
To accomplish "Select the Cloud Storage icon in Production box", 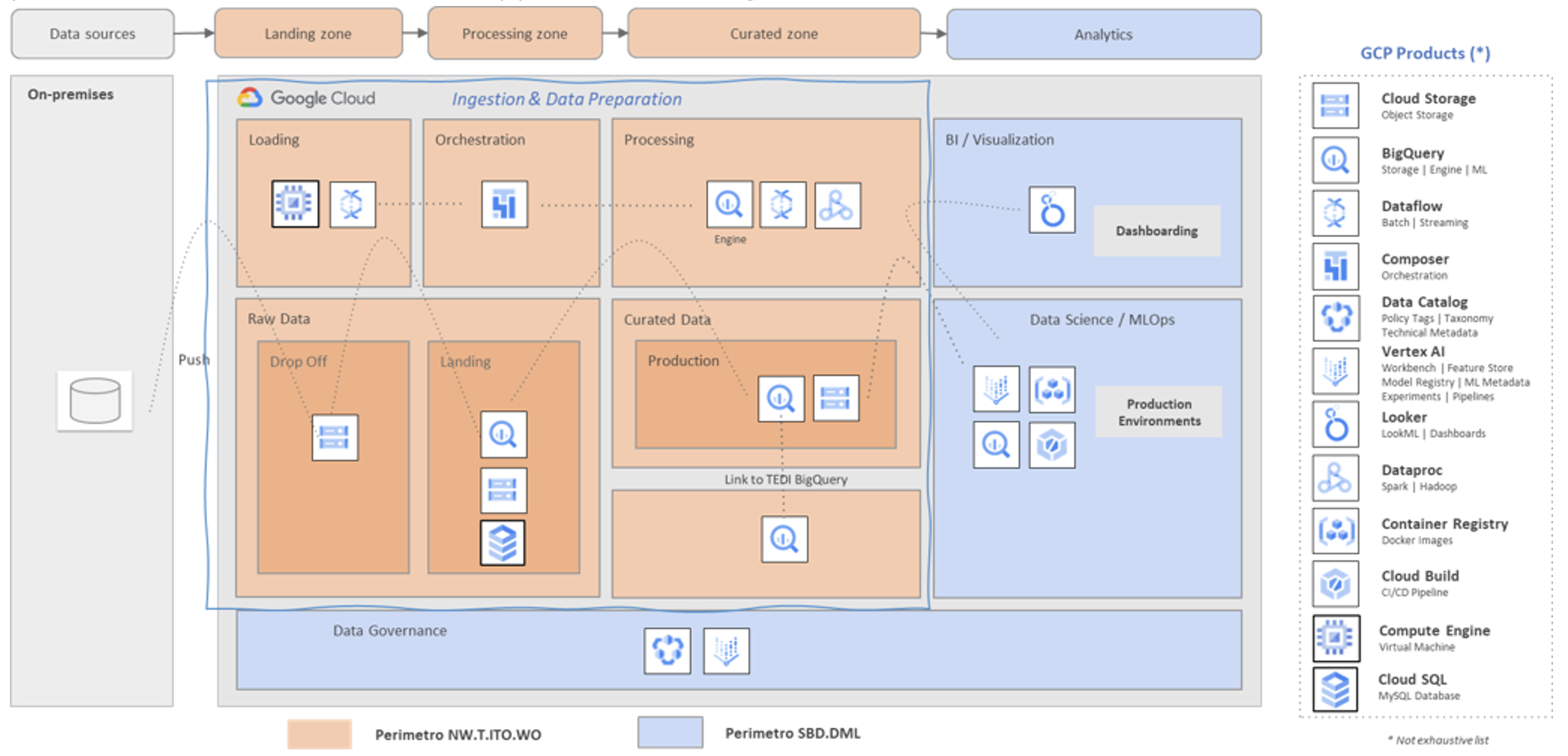I will pos(836,398).
